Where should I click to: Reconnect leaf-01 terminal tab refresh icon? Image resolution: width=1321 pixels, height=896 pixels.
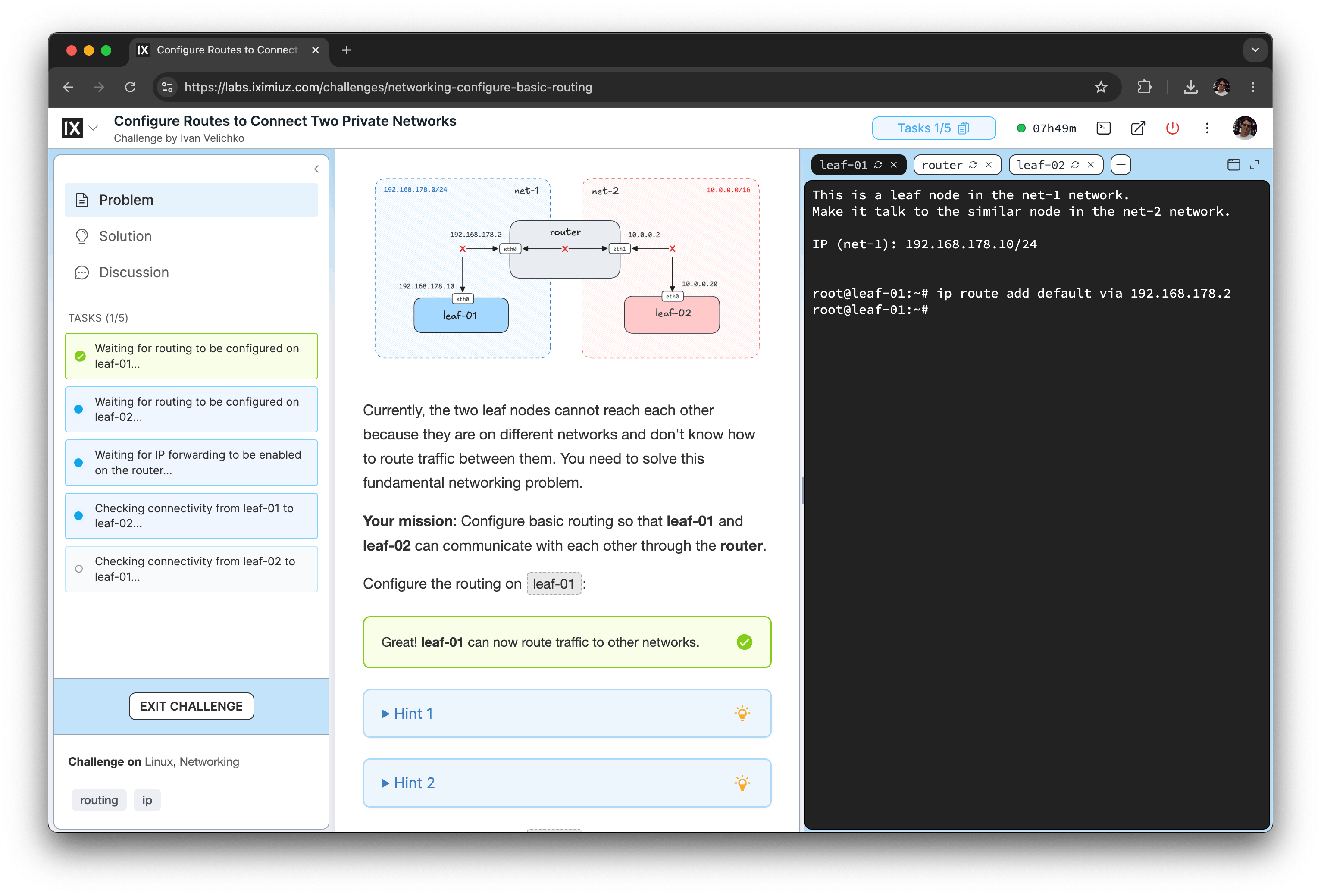click(878, 165)
